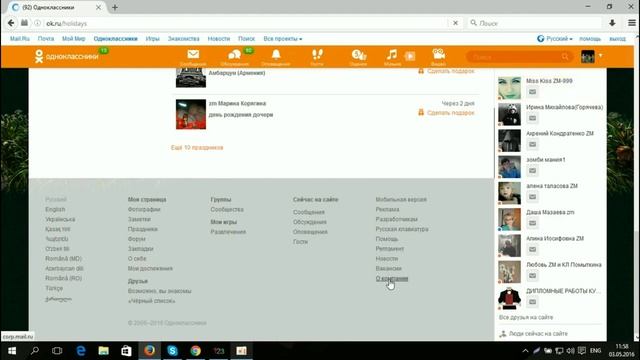Open Skype from the taskbar
640x360 pixels.
click(x=172, y=351)
